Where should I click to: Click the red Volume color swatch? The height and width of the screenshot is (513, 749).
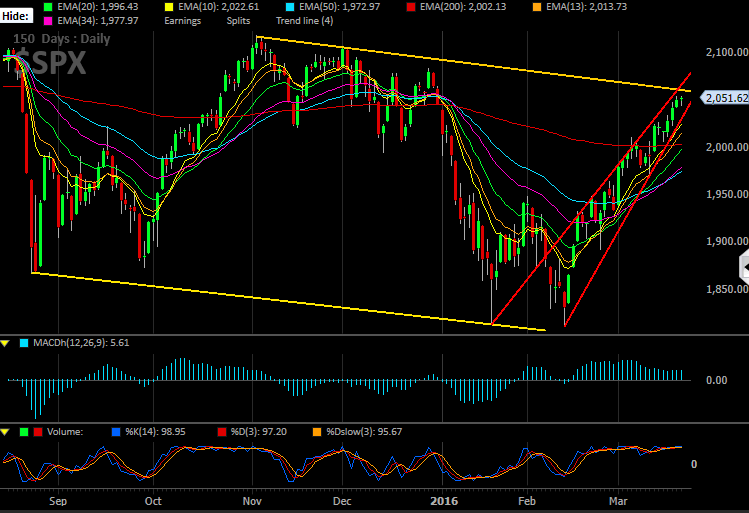click(x=38, y=432)
